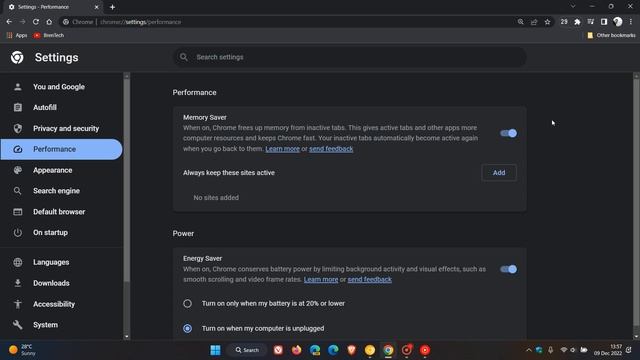Launch Firefox from the taskbar
The image size is (640, 360).
(297, 350)
